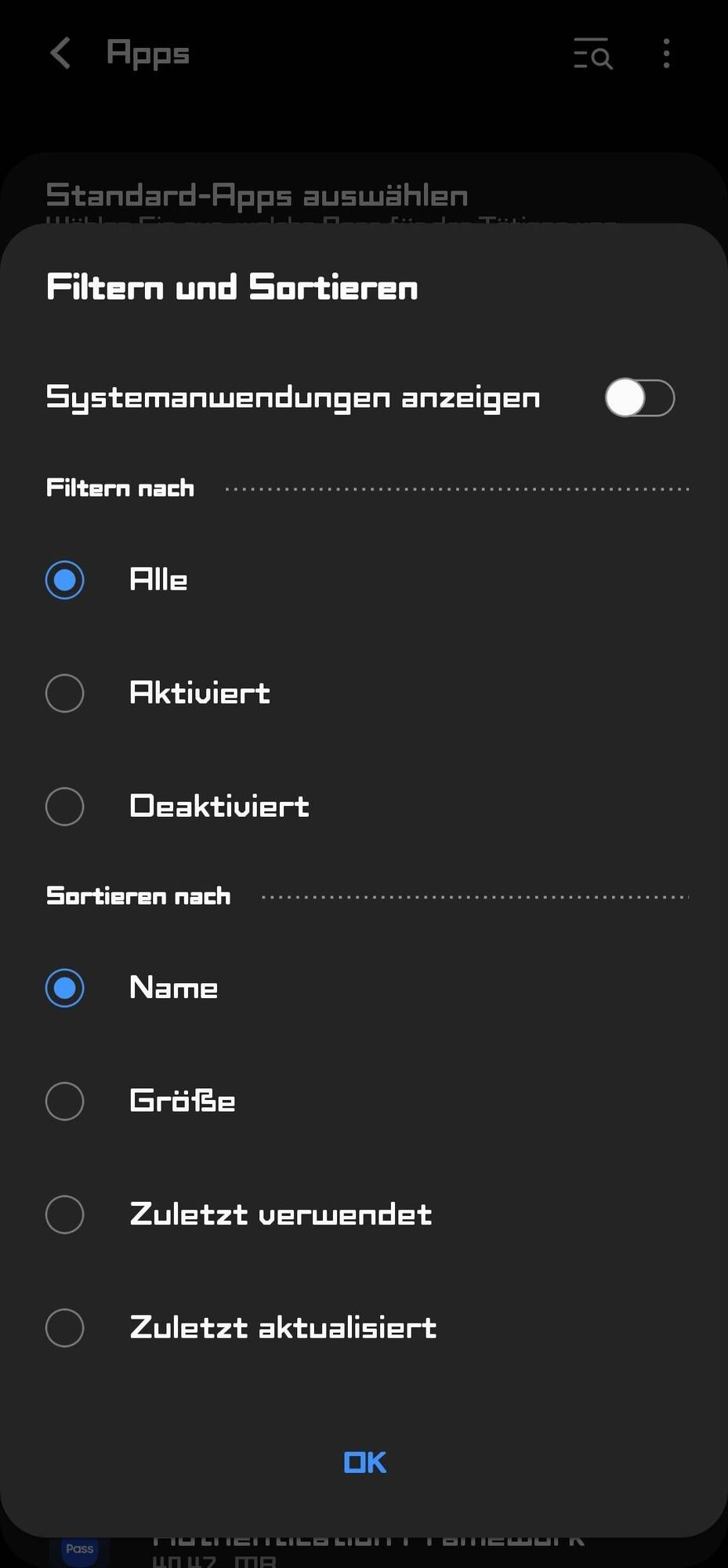Choose Zuletzt verwendet radio button
Image resolution: width=728 pixels, height=1568 pixels.
point(65,1214)
